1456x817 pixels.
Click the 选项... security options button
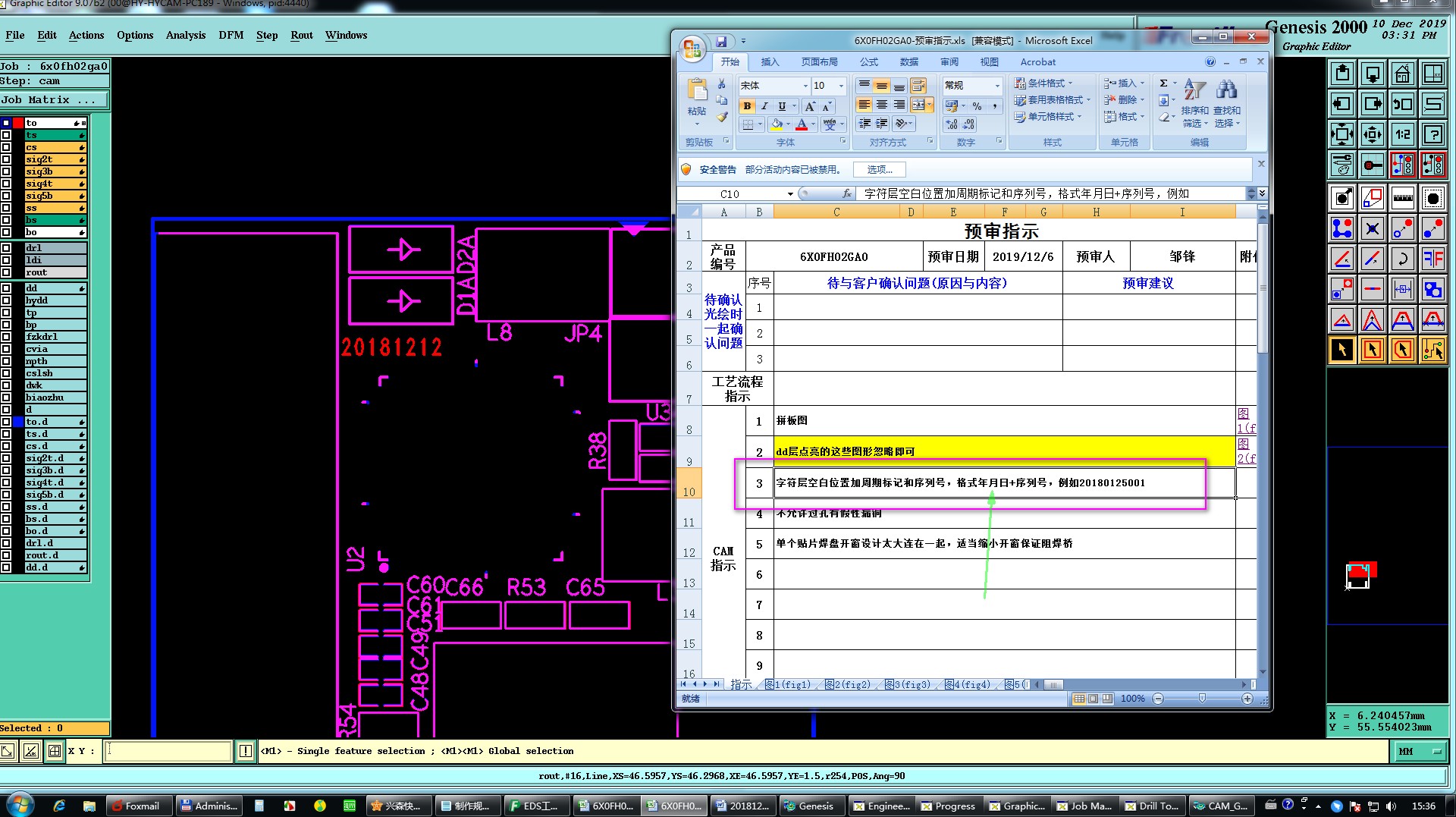pos(880,170)
